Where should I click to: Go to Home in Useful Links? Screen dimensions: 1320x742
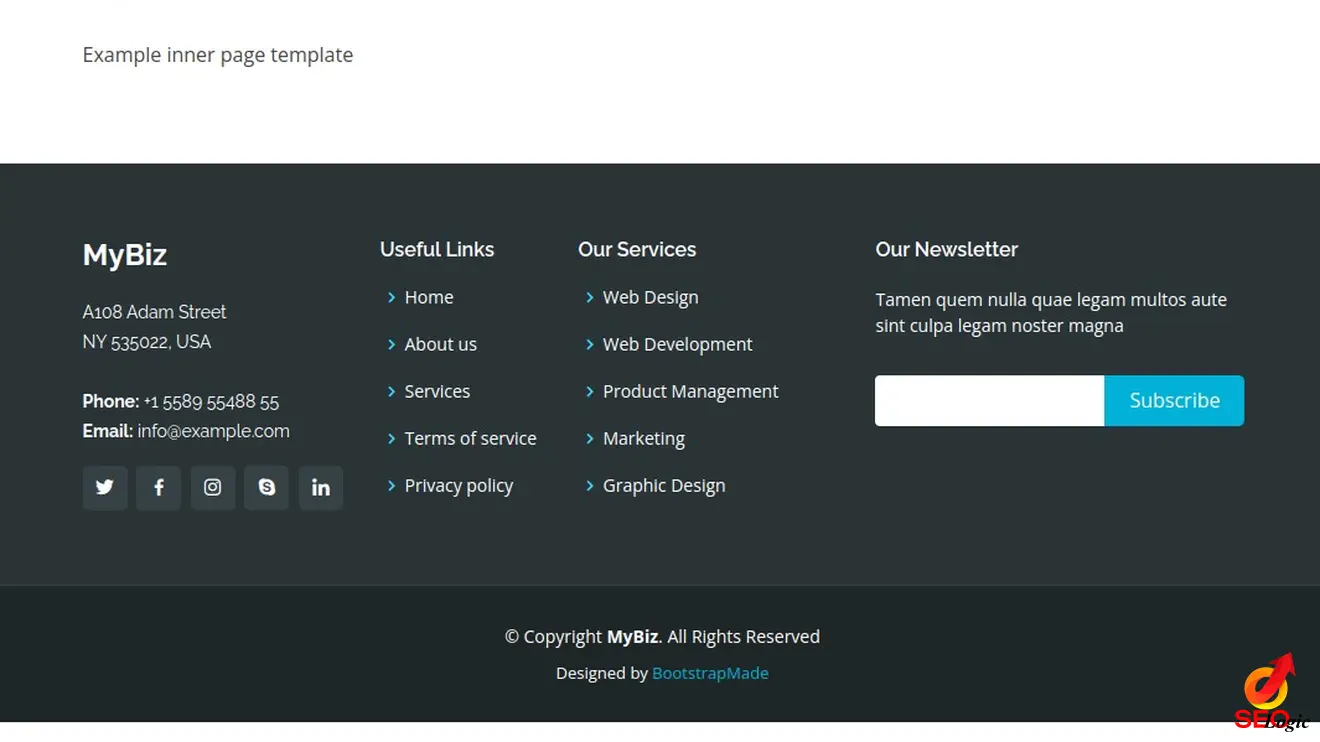pos(429,297)
